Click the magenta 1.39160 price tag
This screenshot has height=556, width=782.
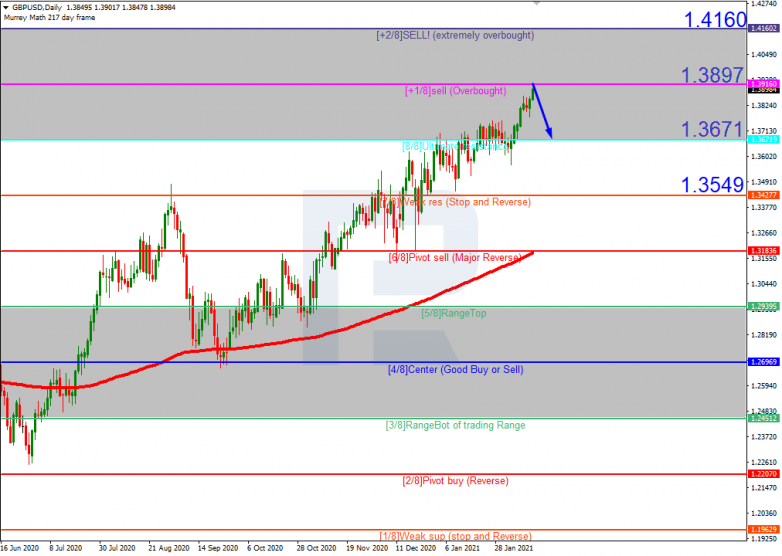tap(764, 84)
